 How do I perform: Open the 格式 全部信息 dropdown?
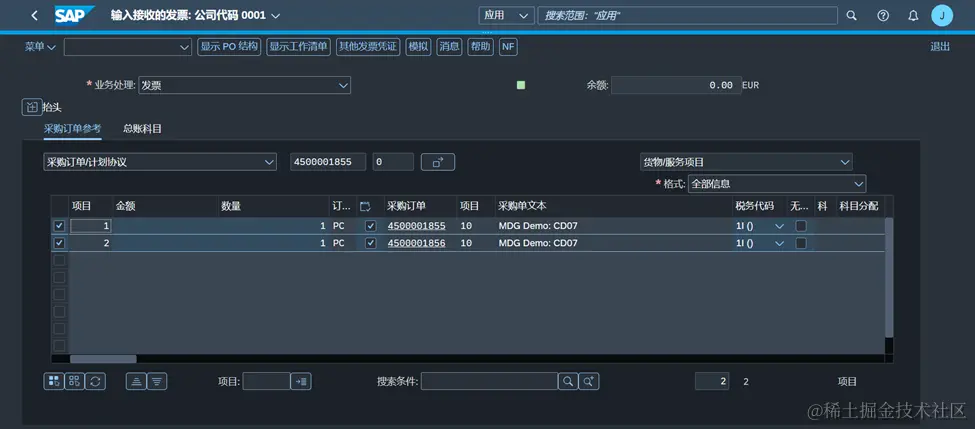point(777,183)
